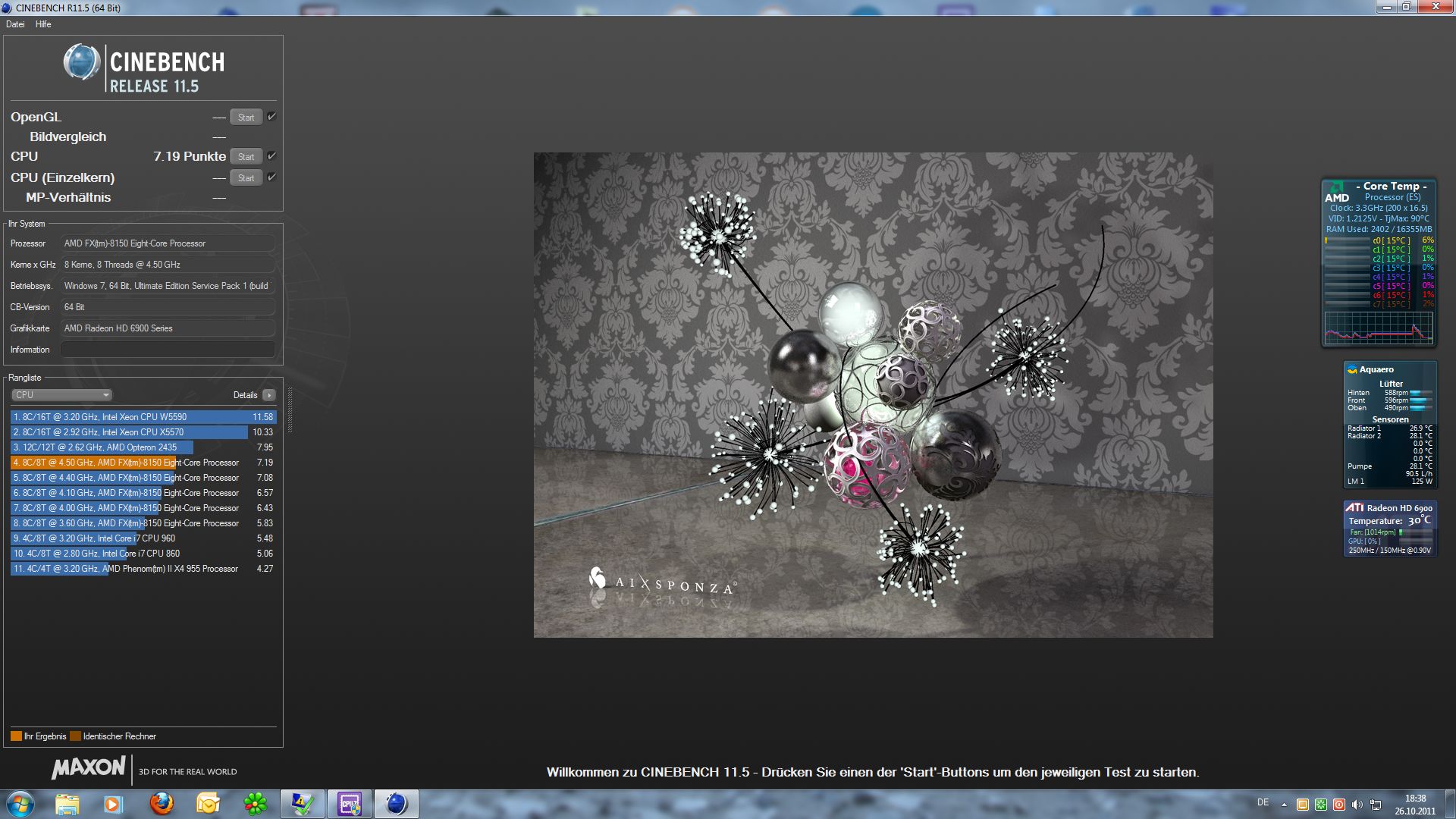Start the CPU benchmark

point(246,156)
